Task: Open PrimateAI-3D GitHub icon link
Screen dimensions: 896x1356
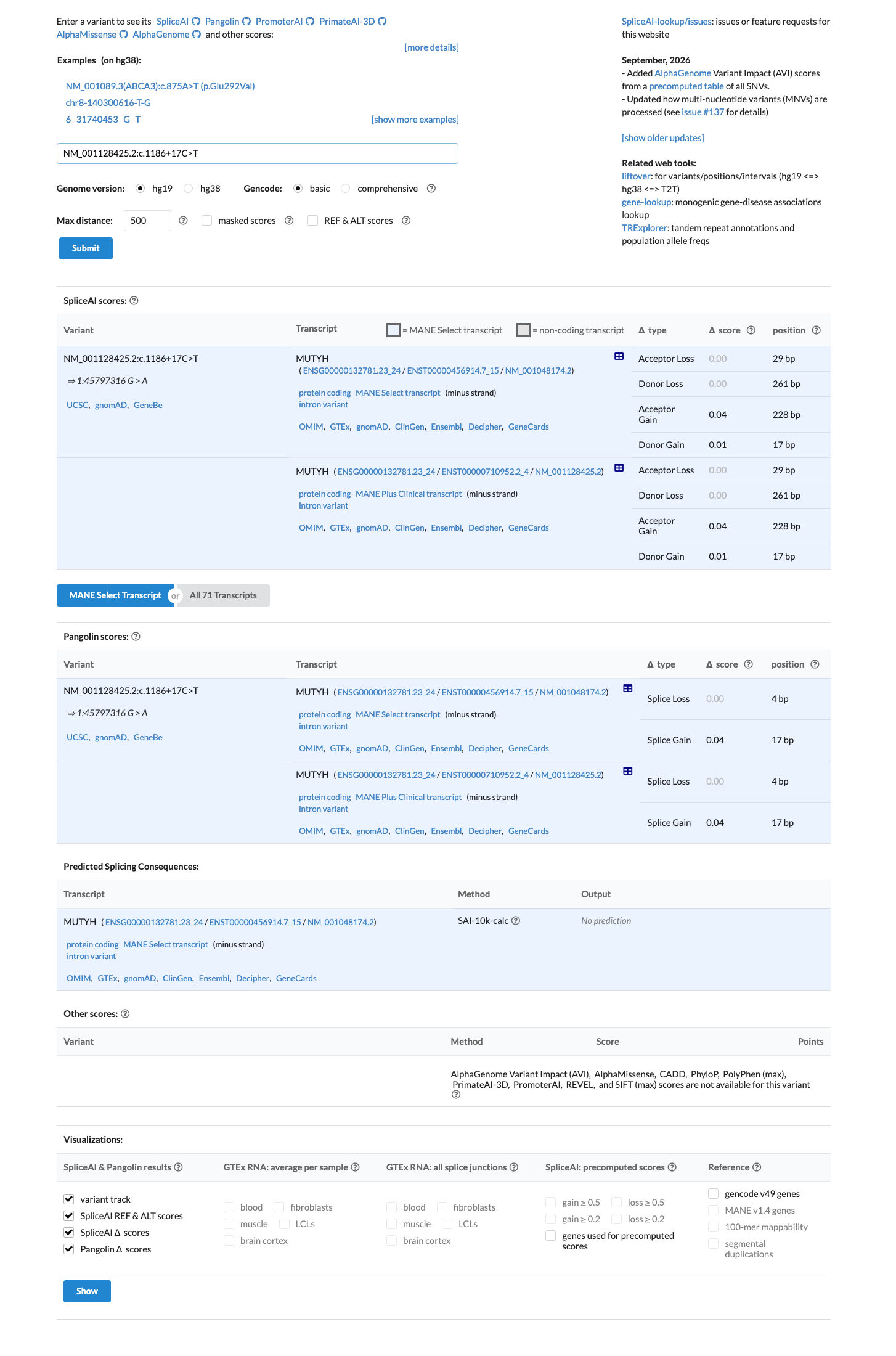Action: point(382,22)
